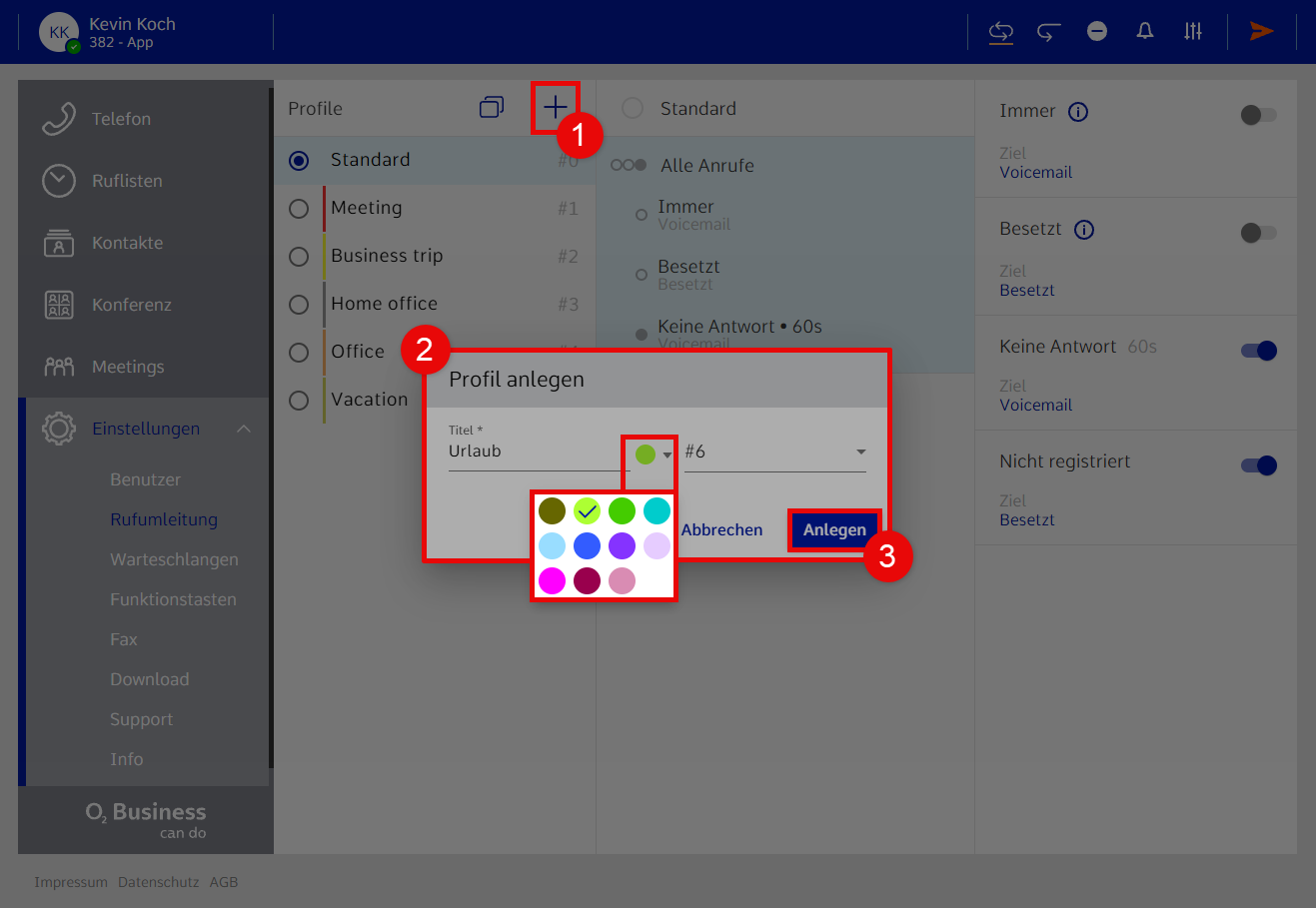Click the notification bell icon

coord(1145,31)
